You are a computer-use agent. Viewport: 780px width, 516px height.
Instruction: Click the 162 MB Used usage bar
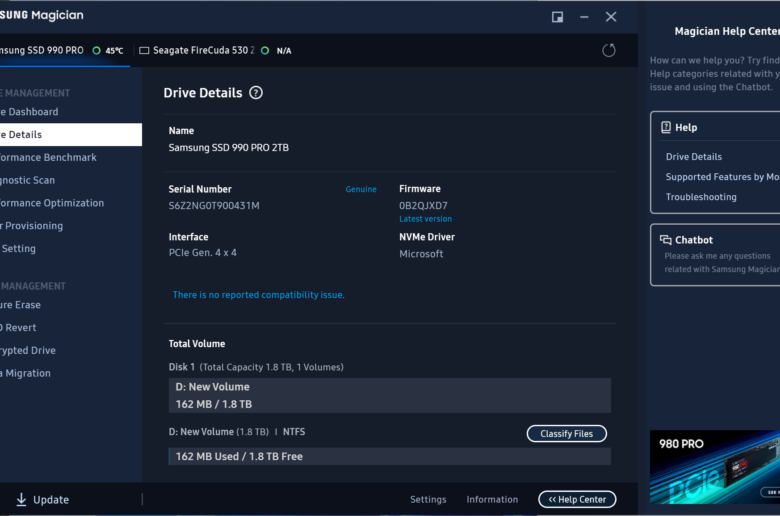coord(390,456)
